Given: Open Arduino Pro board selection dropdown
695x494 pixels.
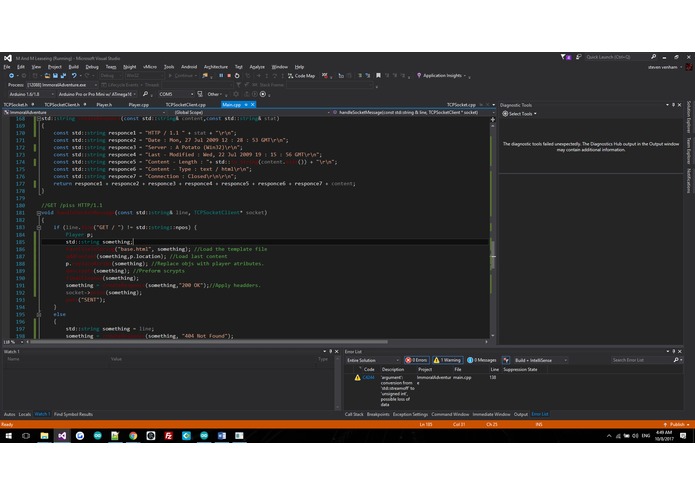Looking at the screenshot, I should (x=97, y=94).
